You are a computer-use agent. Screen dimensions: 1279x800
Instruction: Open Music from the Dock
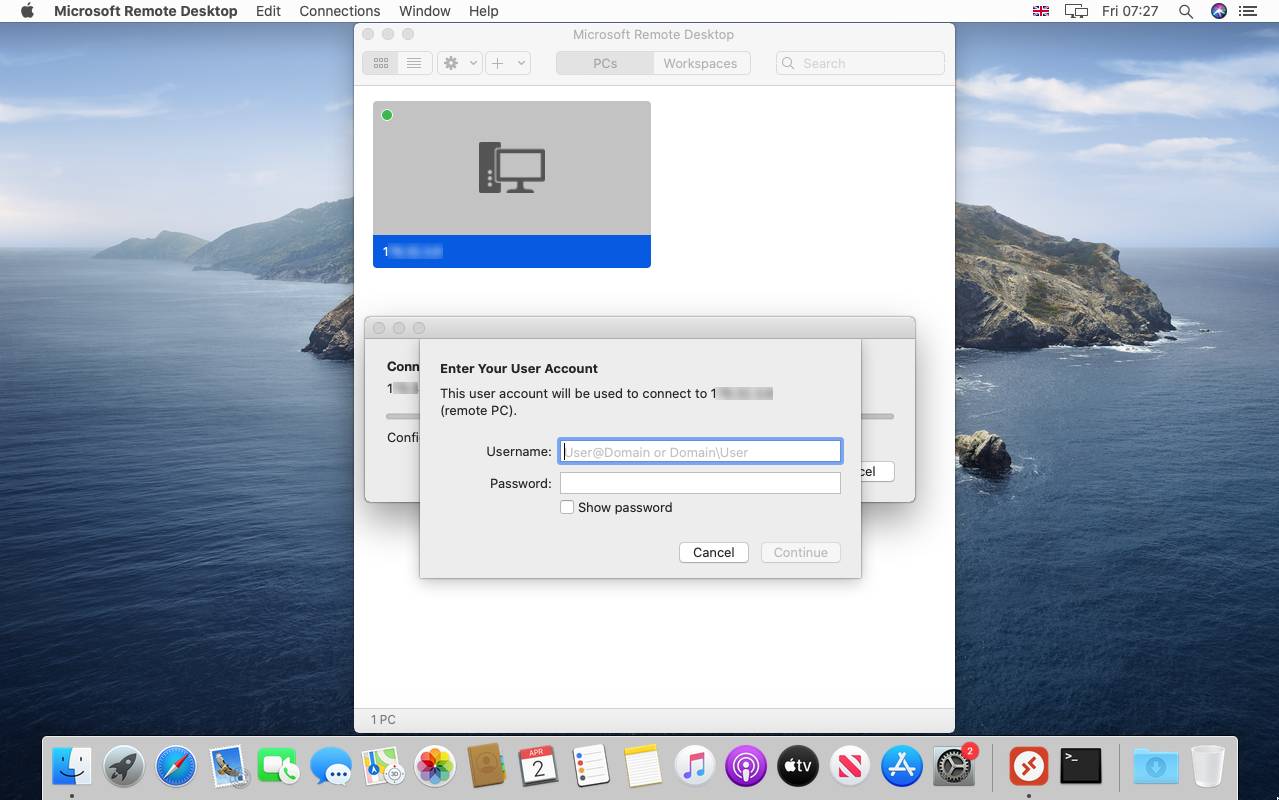pos(694,767)
